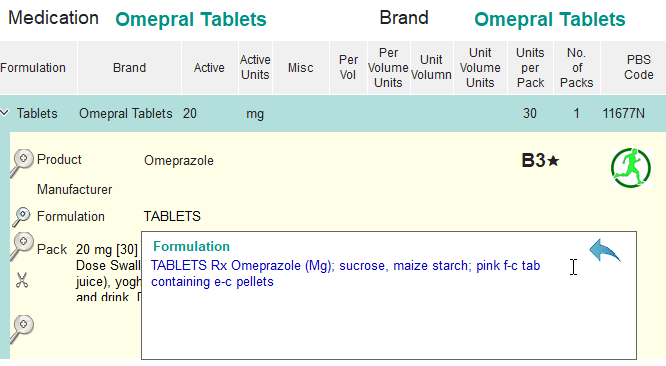Click the Omepral Tablets medication title
666x366 pixels.
tap(191, 19)
